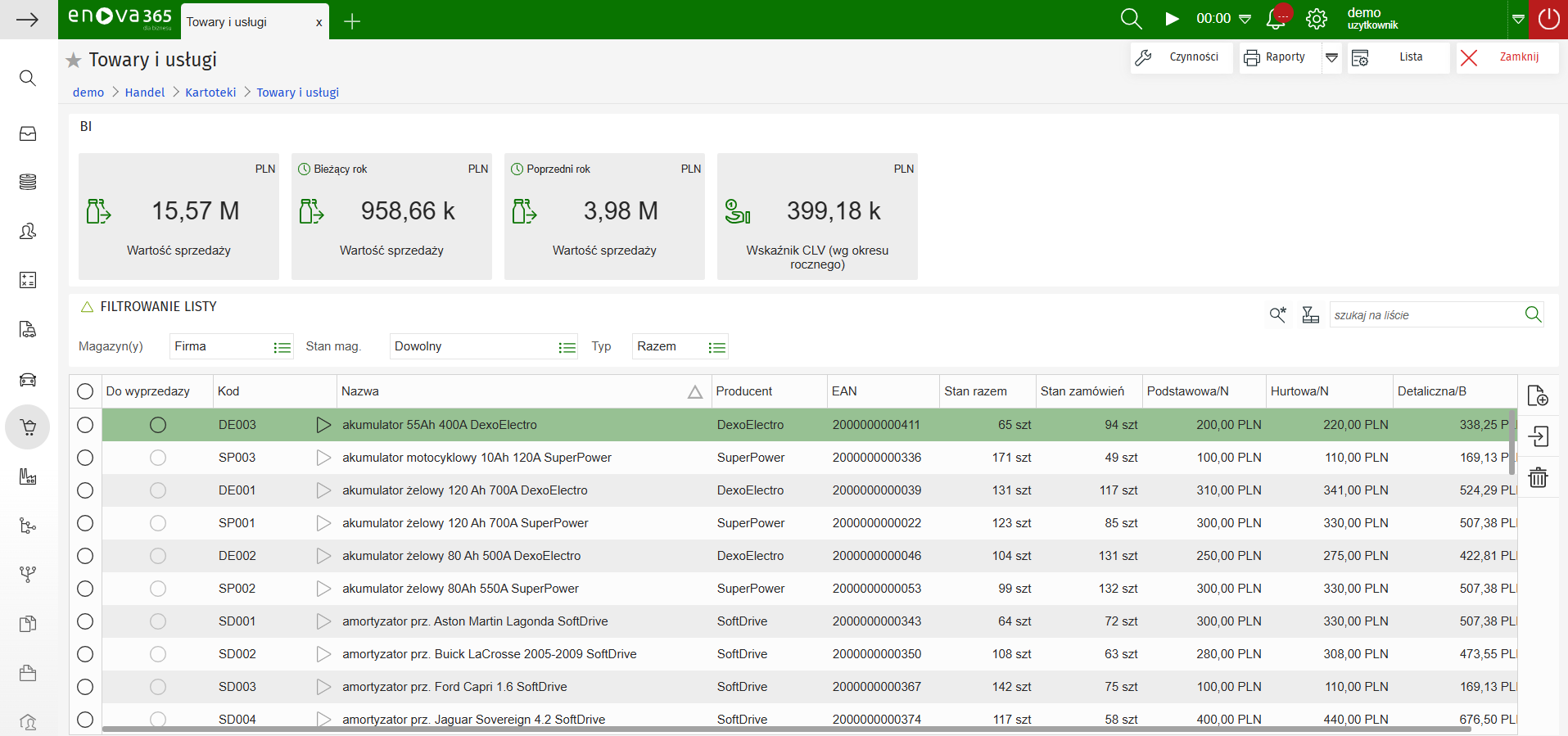
Task: Click the Kartoteki breadcrumb link
Action: coord(210,93)
